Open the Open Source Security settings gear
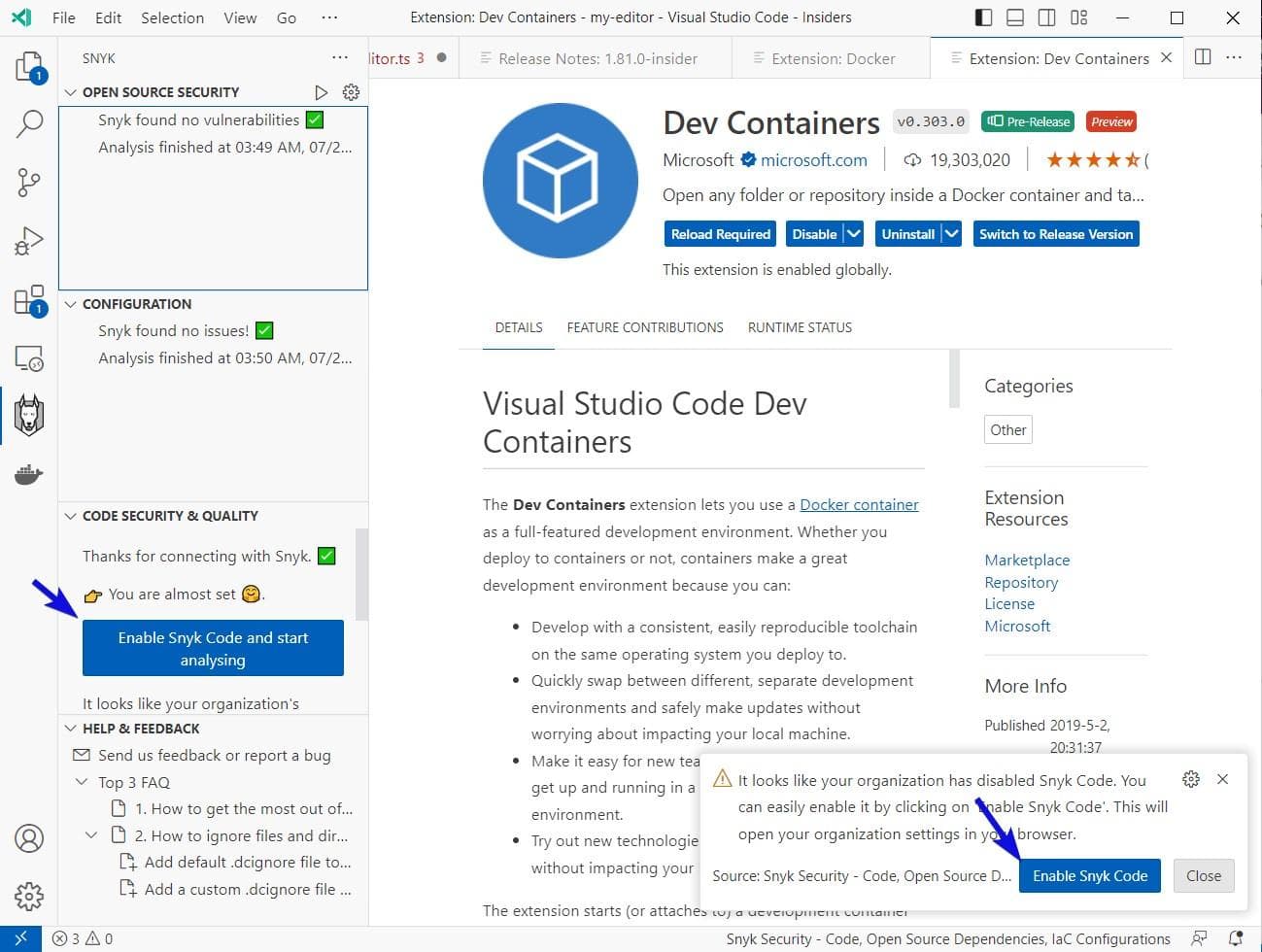Screen dimensions: 1262x952 point(351,91)
